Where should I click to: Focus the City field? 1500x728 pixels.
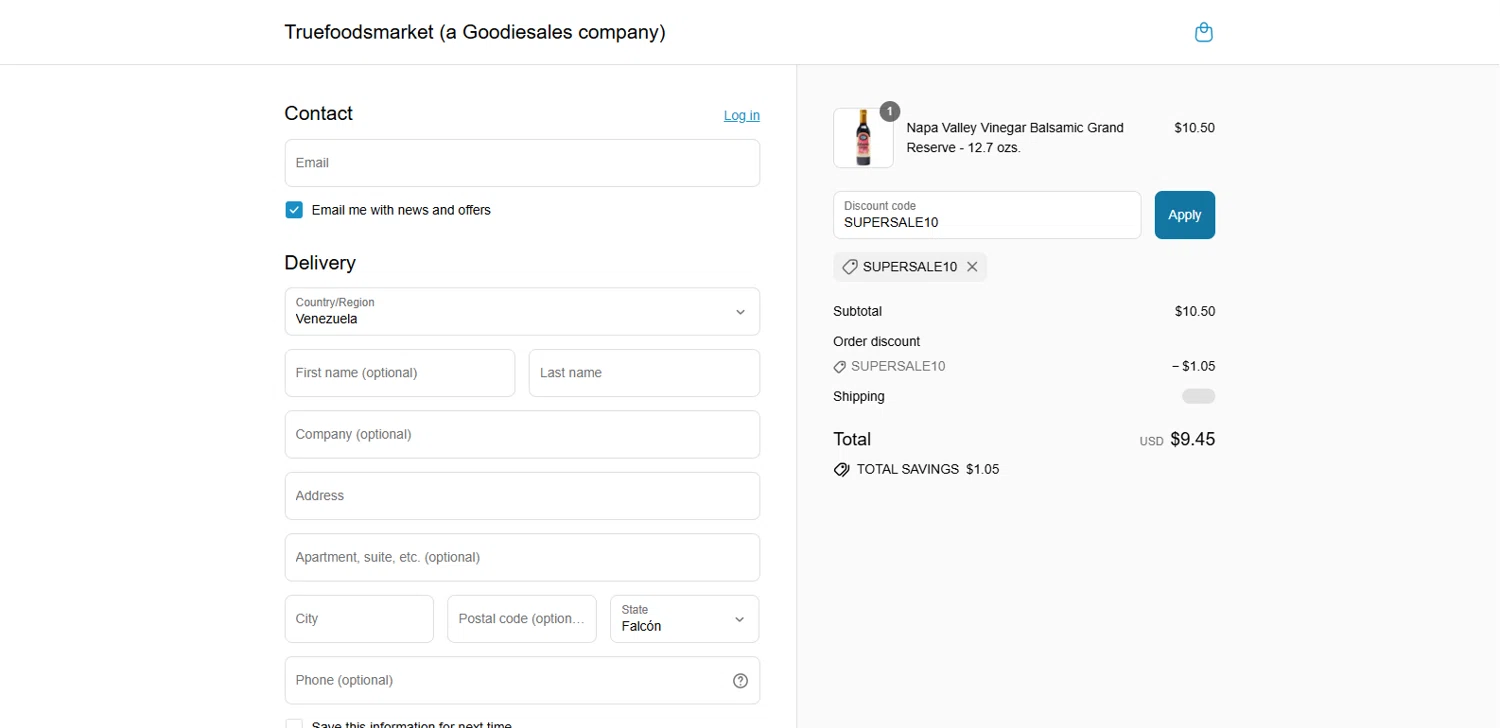coord(359,619)
